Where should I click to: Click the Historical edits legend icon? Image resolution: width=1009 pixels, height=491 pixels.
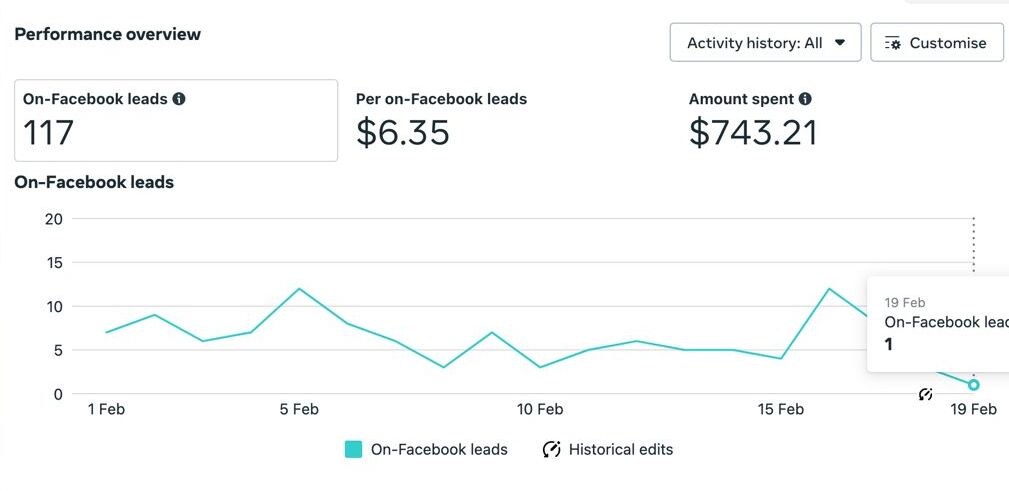pyautogui.click(x=551, y=449)
